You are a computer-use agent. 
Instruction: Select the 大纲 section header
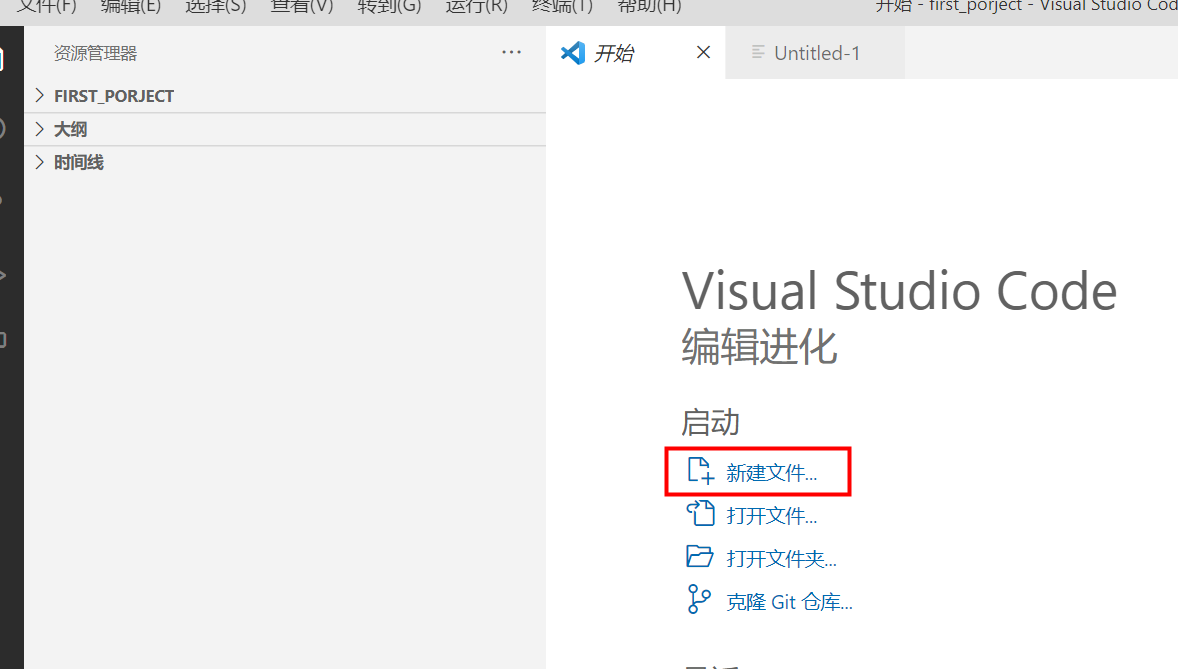[285, 129]
